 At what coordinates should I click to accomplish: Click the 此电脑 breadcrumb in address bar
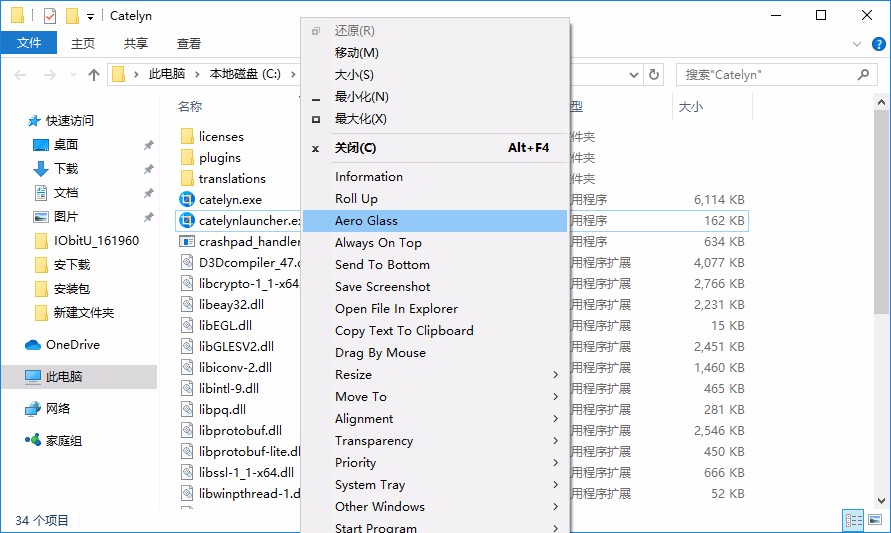coord(167,74)
